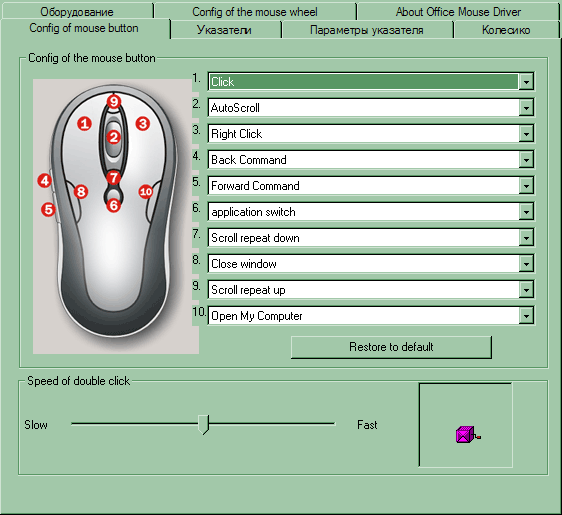
Task: Switch to the Оборудование tab
Action: coord(77,11)
